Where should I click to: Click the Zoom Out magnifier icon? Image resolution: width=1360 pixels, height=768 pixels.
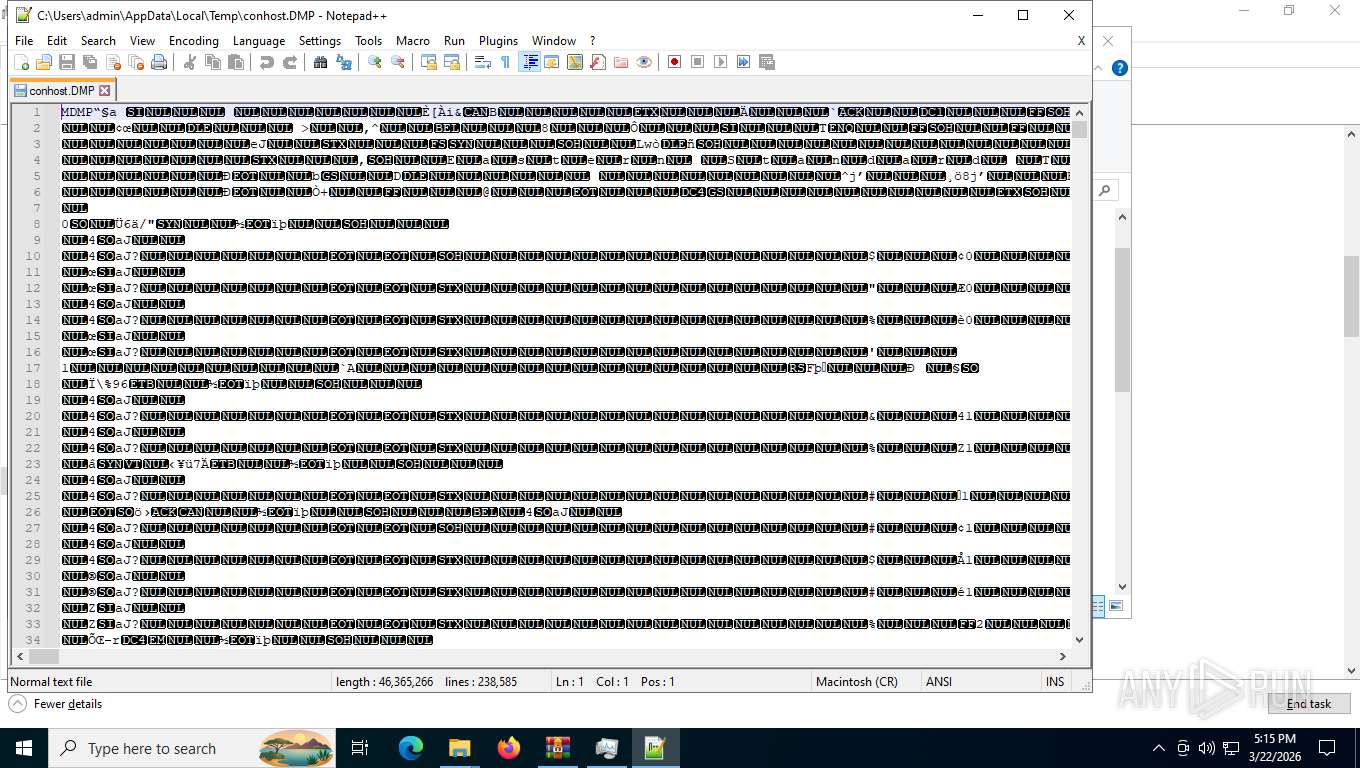tap(398, 62)
